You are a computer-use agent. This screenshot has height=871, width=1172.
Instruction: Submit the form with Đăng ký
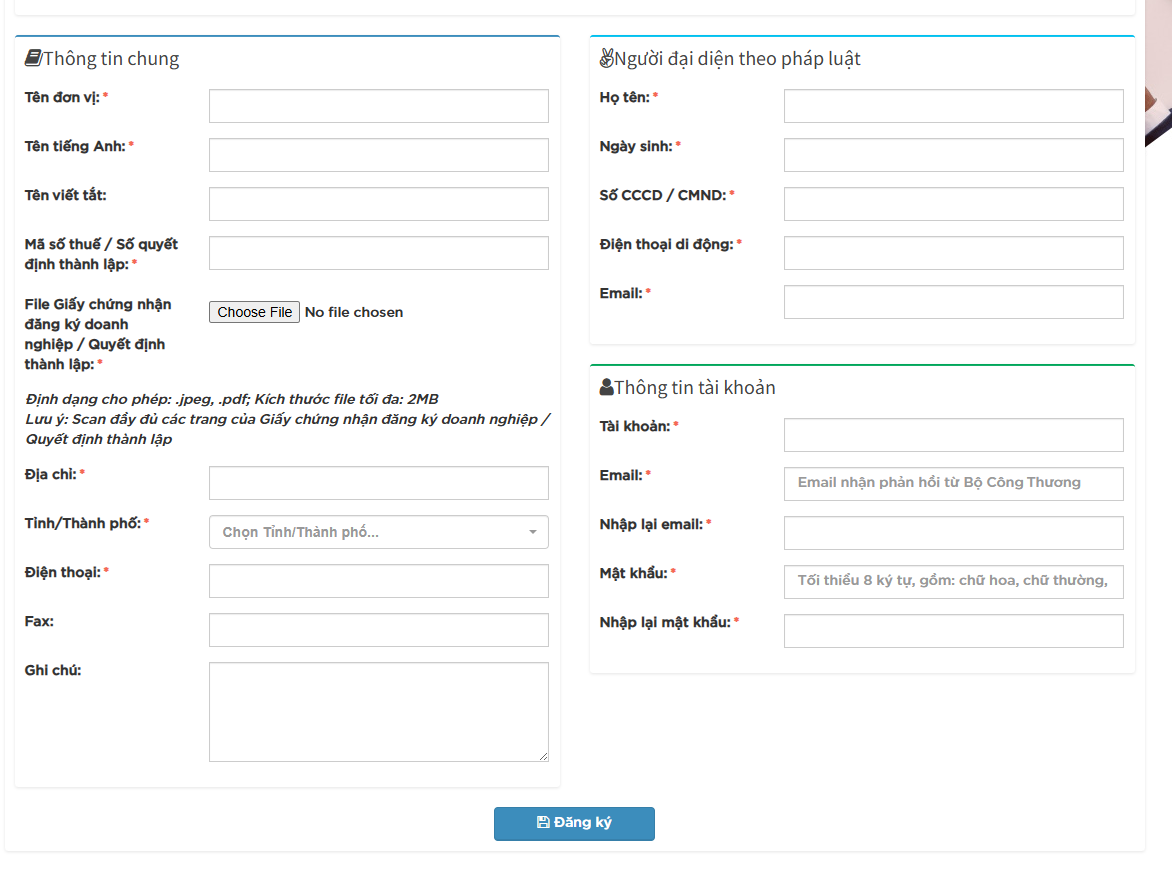574,823
